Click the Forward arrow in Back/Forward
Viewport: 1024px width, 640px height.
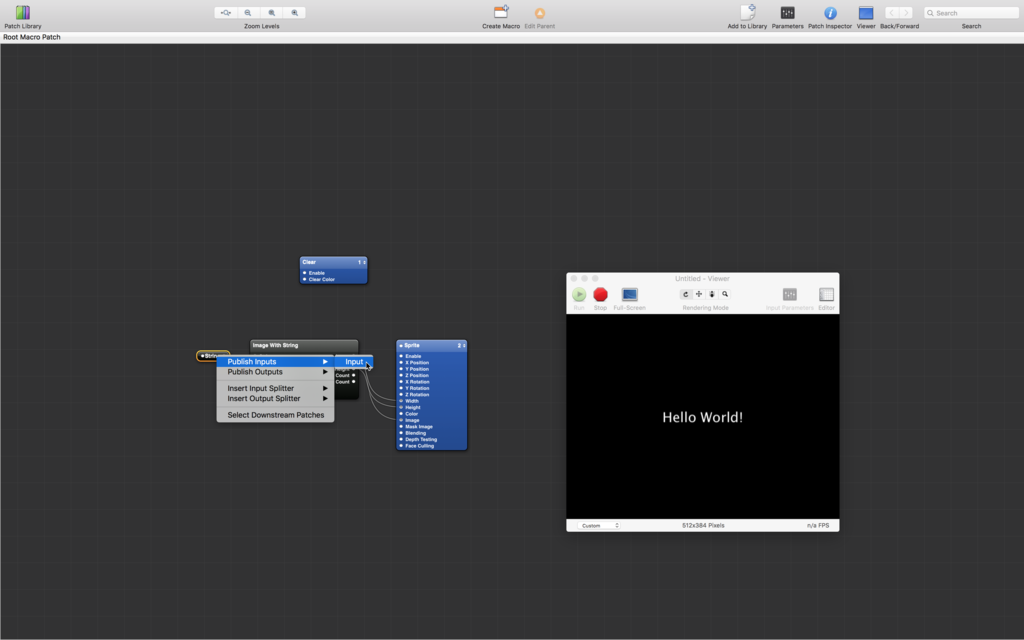click(906, 12)
